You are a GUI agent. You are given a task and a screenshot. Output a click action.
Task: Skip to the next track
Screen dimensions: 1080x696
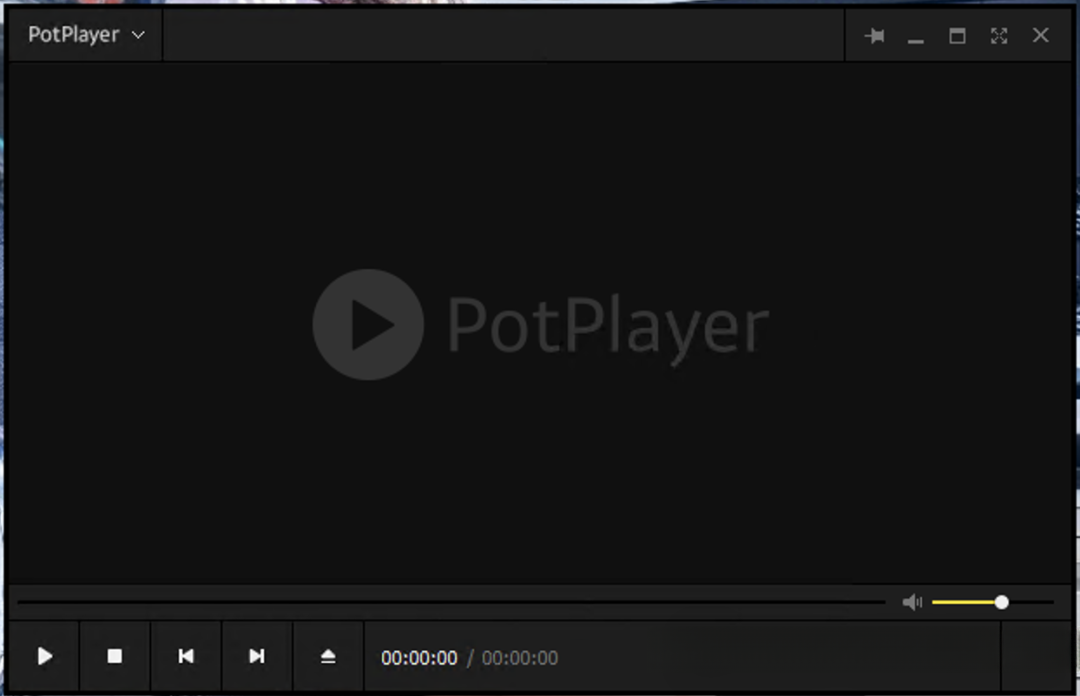(257, 656)
